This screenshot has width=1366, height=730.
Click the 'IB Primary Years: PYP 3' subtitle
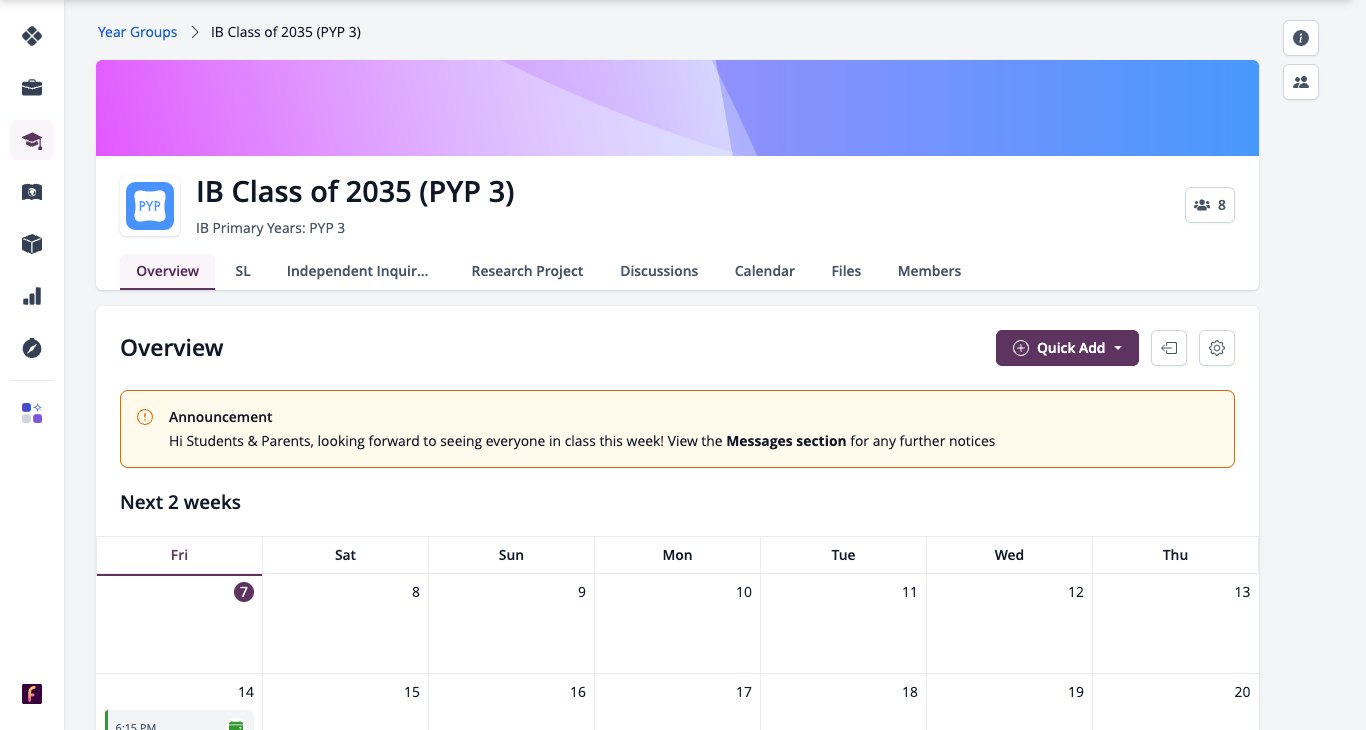tap(271, 228)
